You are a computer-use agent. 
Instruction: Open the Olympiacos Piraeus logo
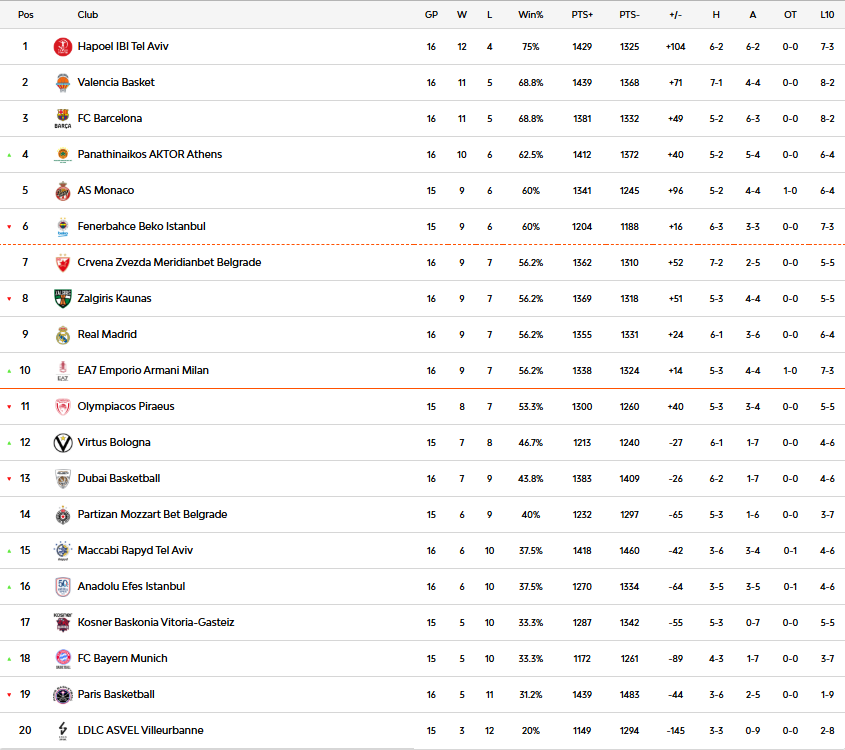63,407
